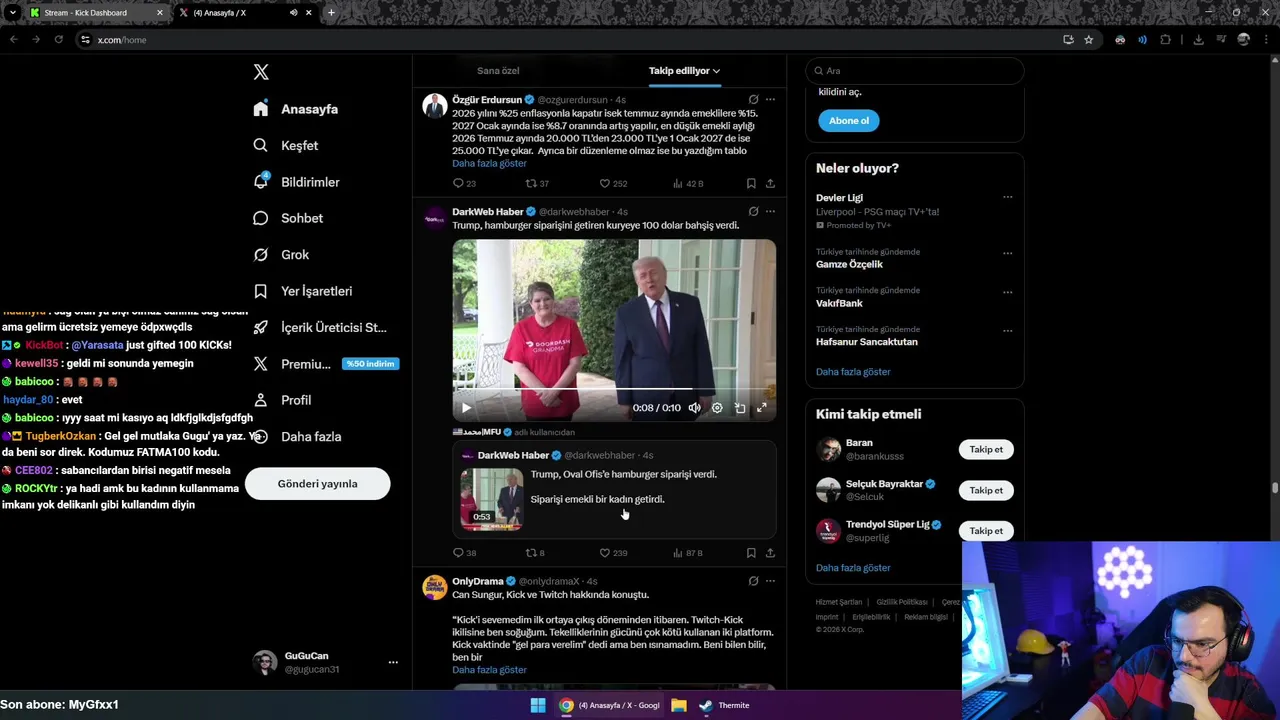Screen dimensions: 1280x720
Task: Switch to Sana özel tab
Action: [x=498, y=71]
